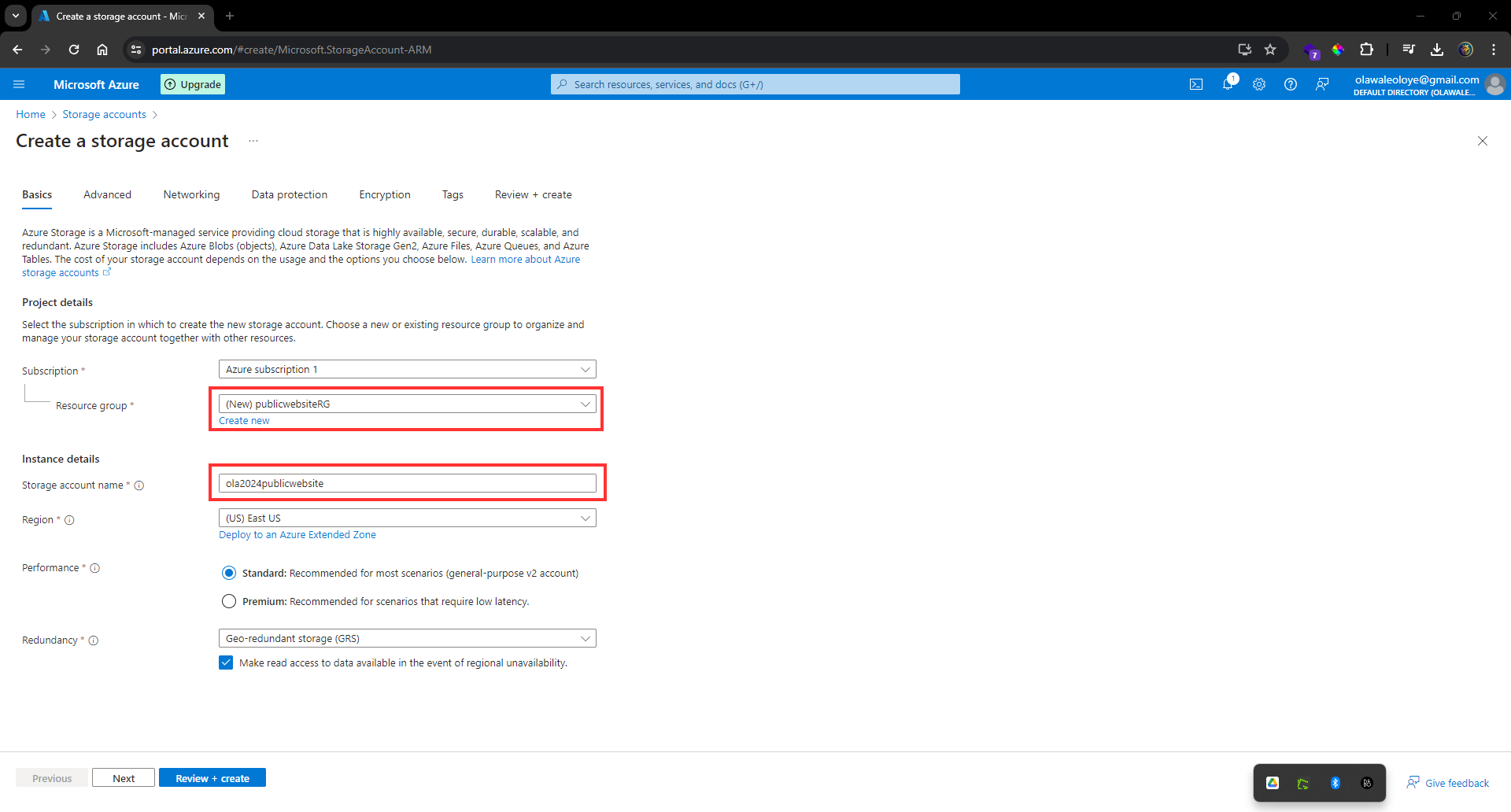
Task: Bookmark this page with the star
Action: [1270, 50]
